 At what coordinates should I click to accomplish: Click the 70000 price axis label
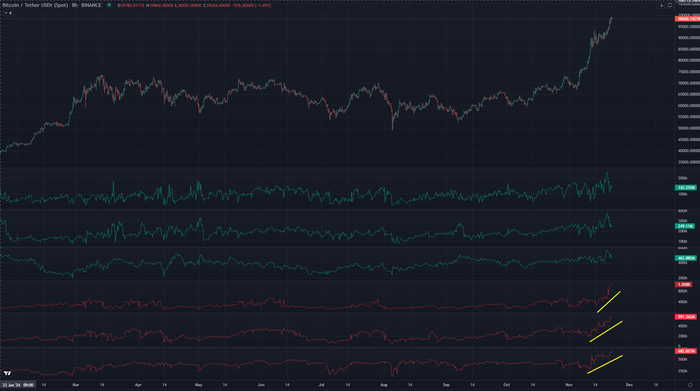pos(689,83)
